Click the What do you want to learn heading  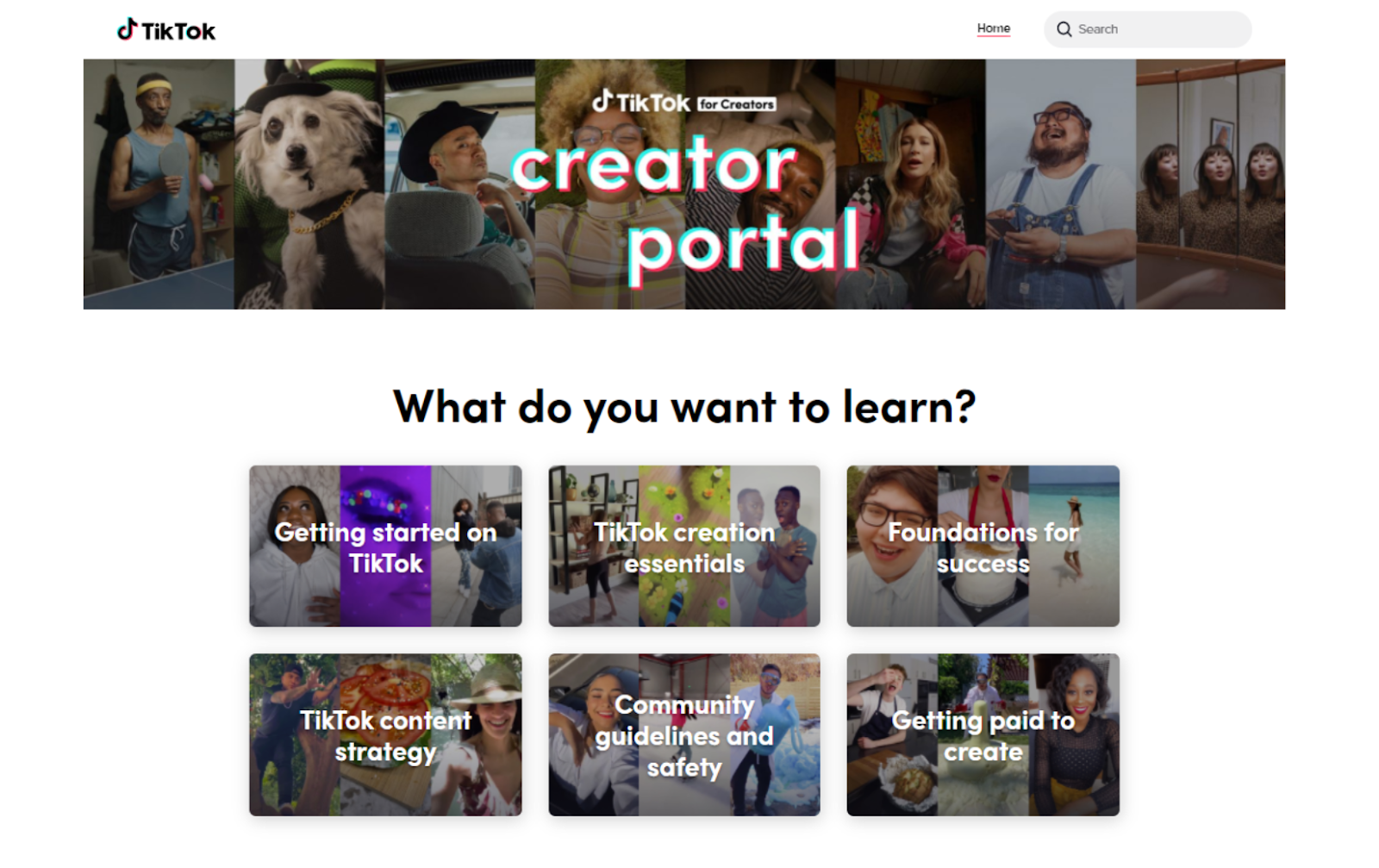tap(684, 407)
